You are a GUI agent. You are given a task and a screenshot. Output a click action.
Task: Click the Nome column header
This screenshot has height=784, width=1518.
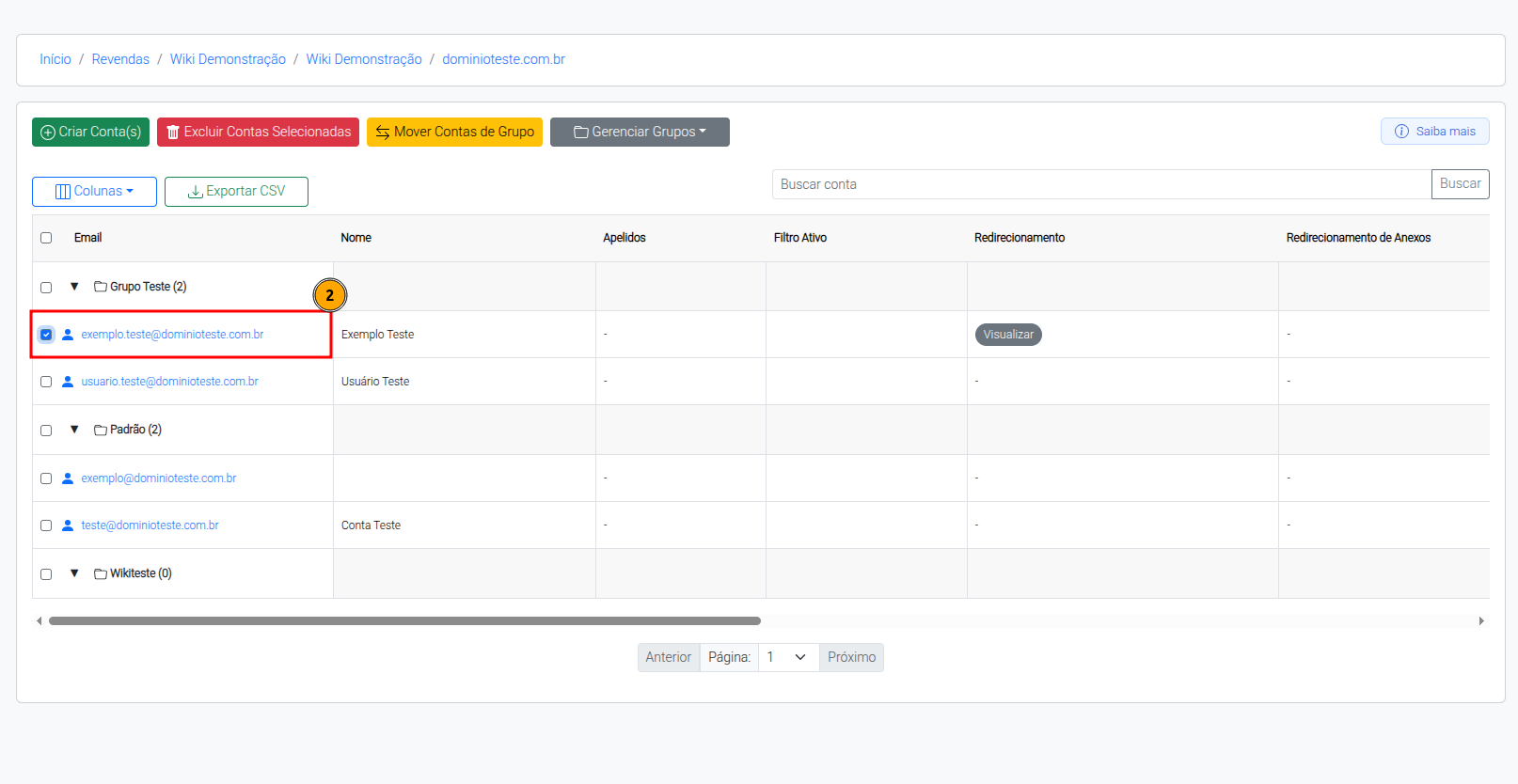[356, 238]
